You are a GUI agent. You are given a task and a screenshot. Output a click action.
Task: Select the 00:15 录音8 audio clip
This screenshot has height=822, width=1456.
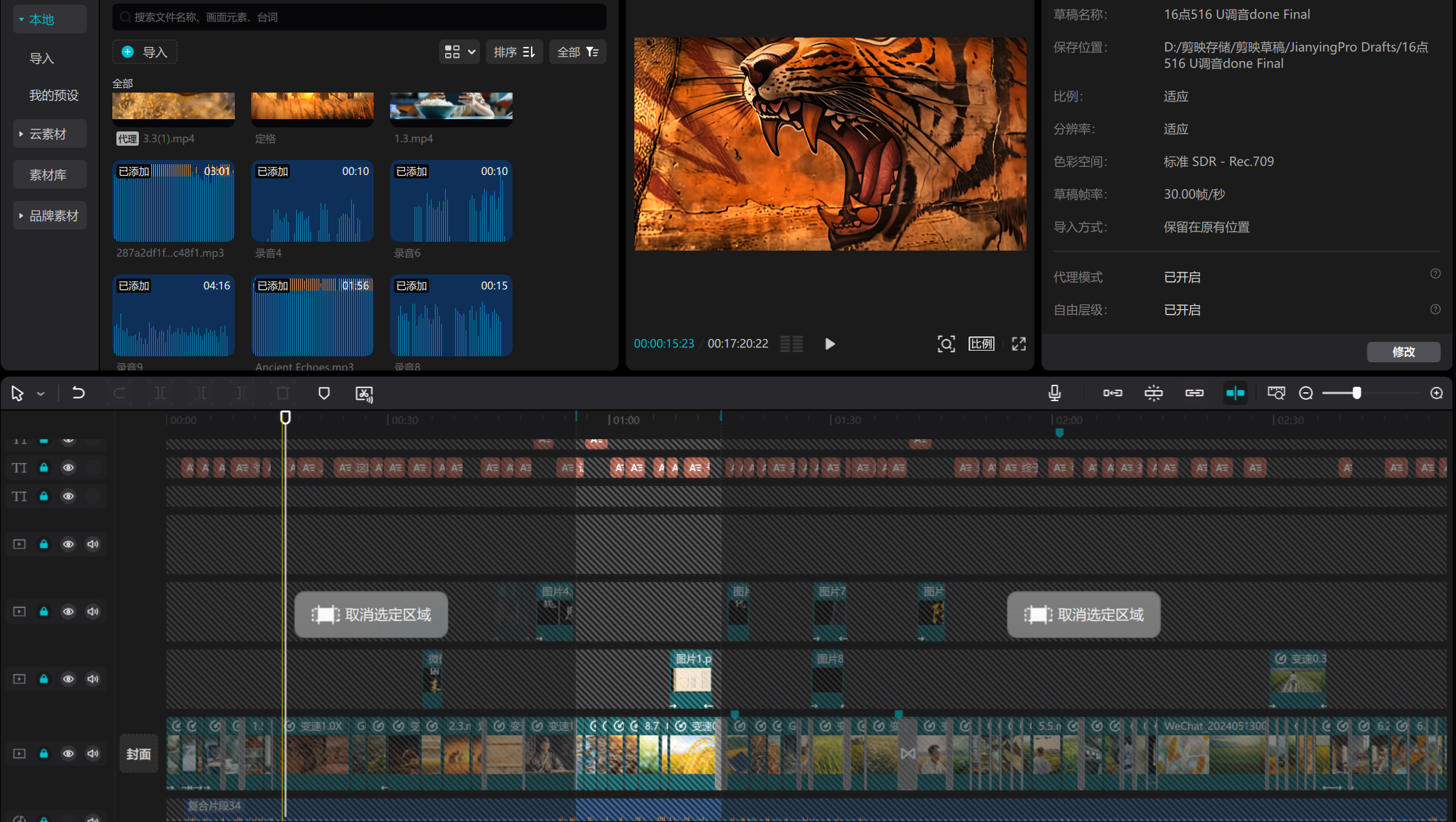pos(451,316)
